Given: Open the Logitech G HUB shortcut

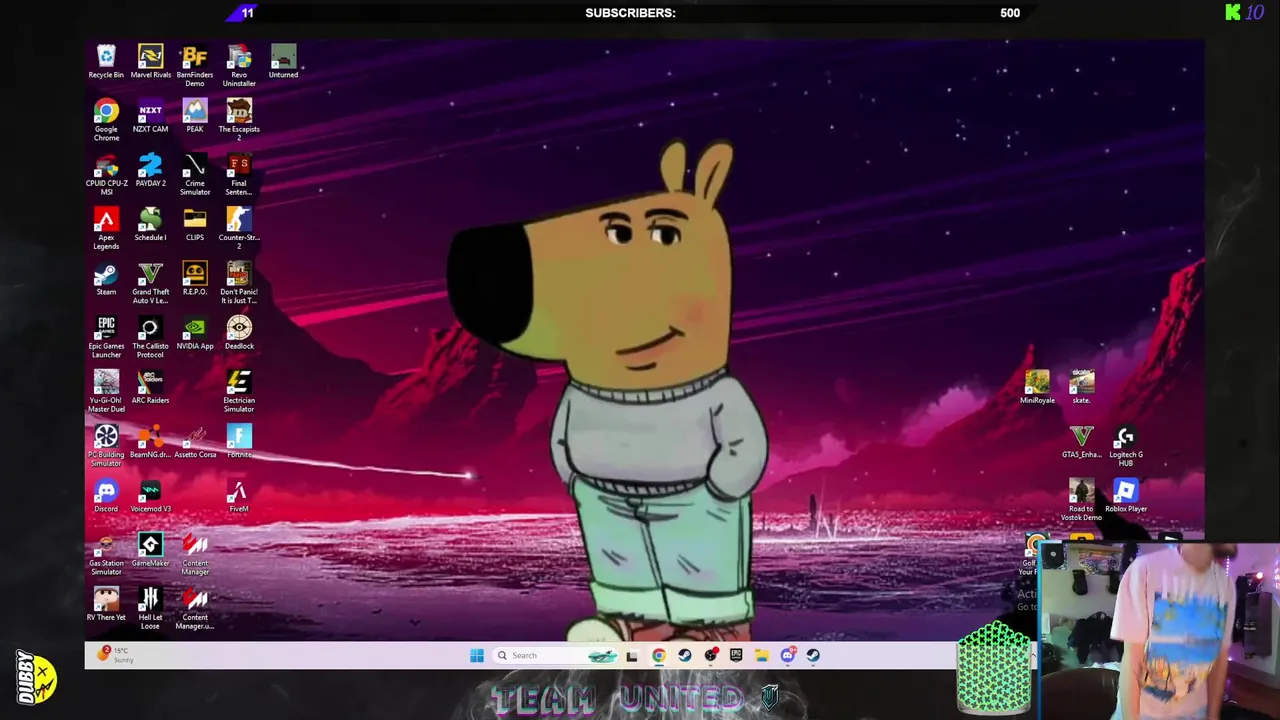Looking at the screenshot, I should pyautogui.click(x=1125, y=445).
